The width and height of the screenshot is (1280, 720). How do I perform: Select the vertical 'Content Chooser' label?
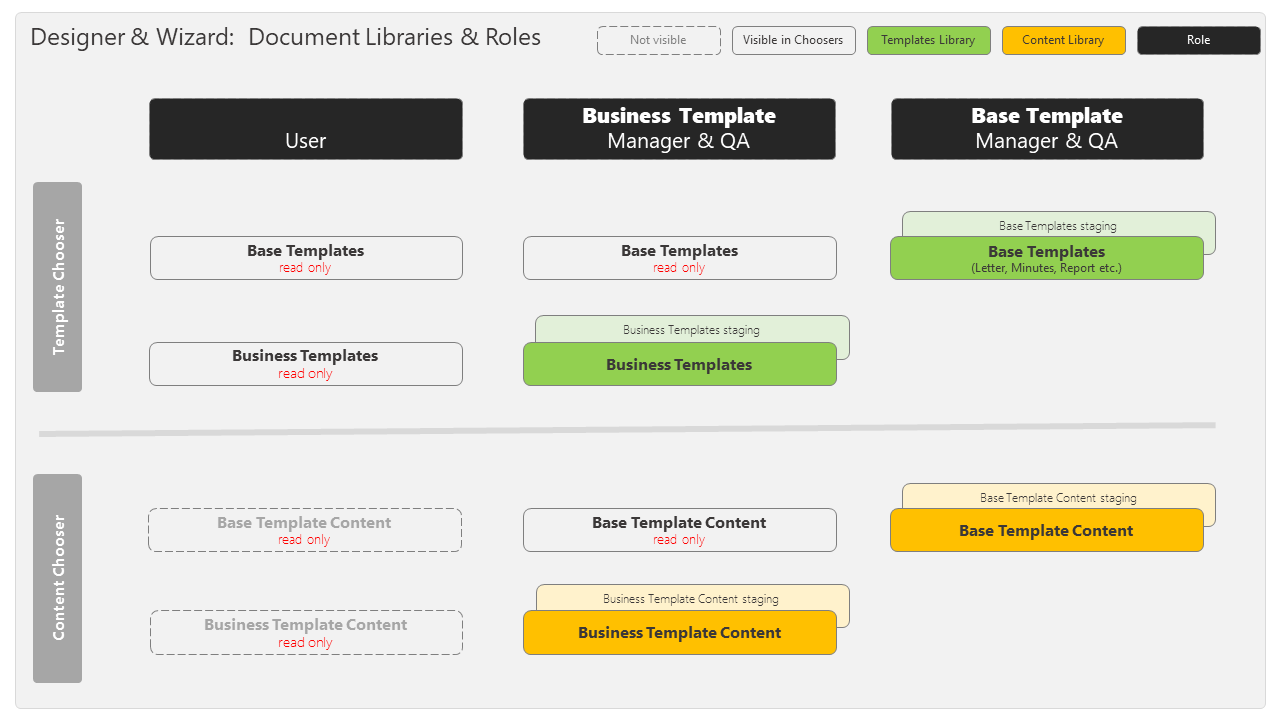tap(58, 578)
